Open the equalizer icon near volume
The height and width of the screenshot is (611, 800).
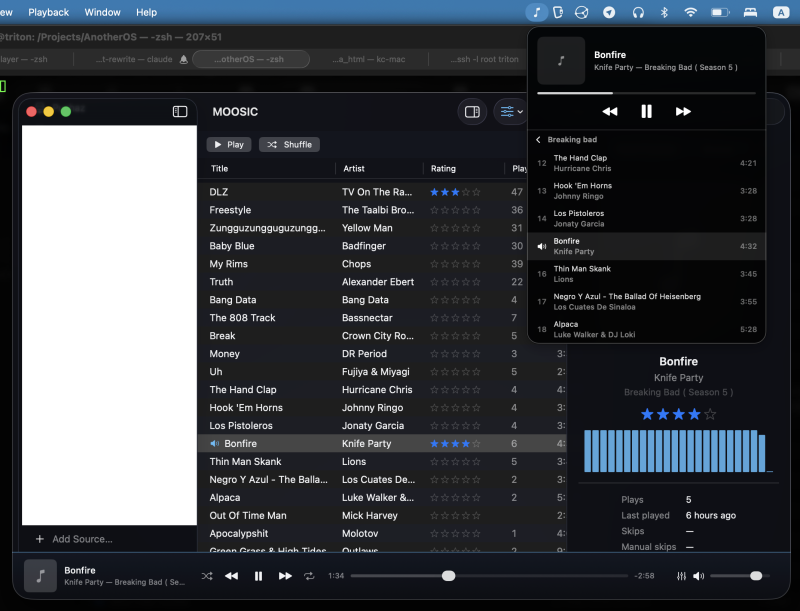point(681,576)
